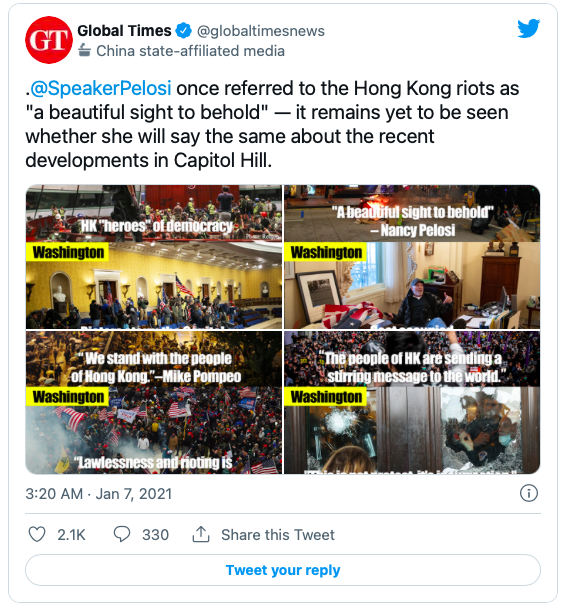Click the Tweet your reply button
Image resolution: width=565 pixels, height=609 pixels.
point(283,570)
